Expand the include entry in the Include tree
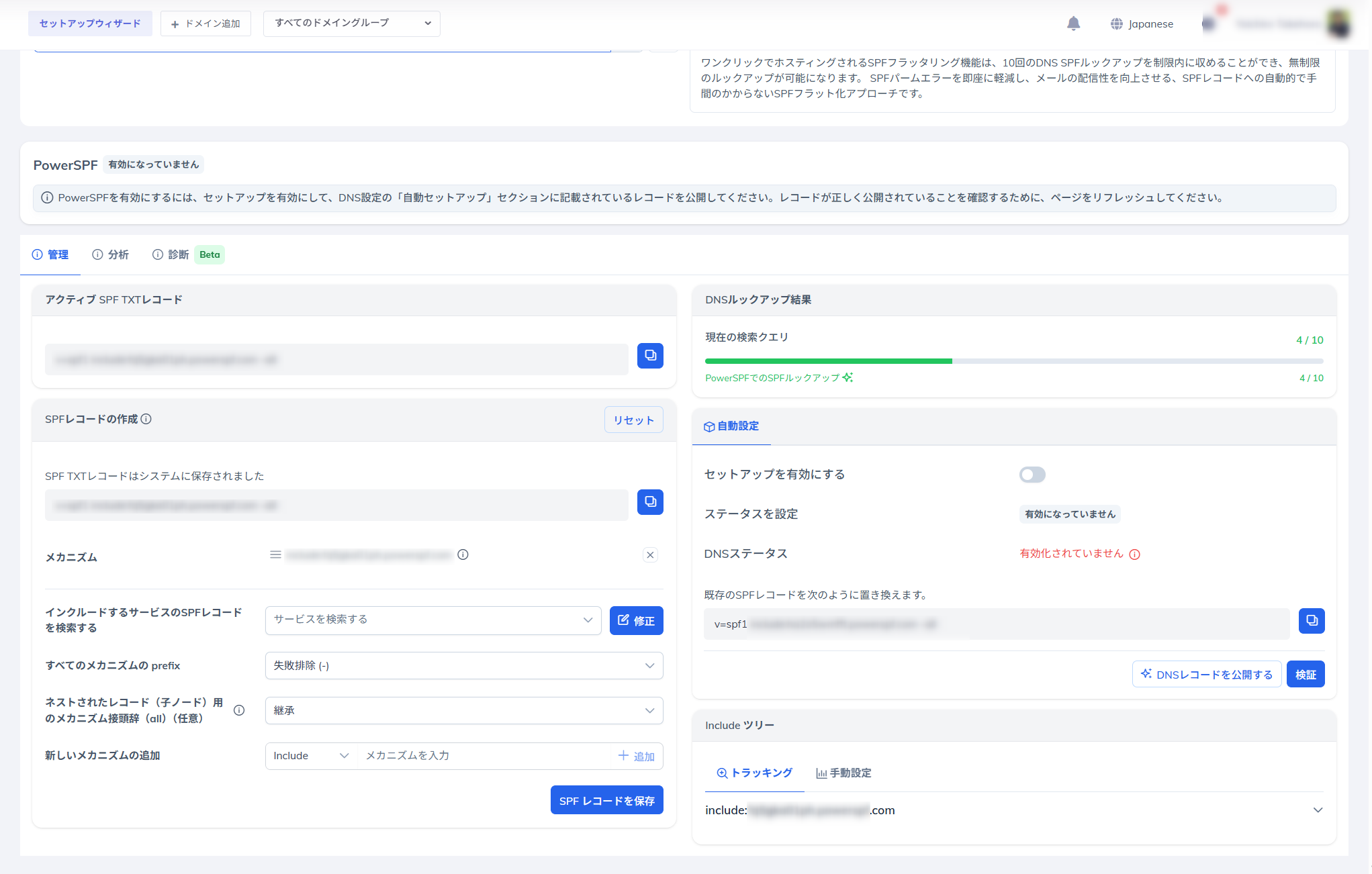 (1318, 810)
